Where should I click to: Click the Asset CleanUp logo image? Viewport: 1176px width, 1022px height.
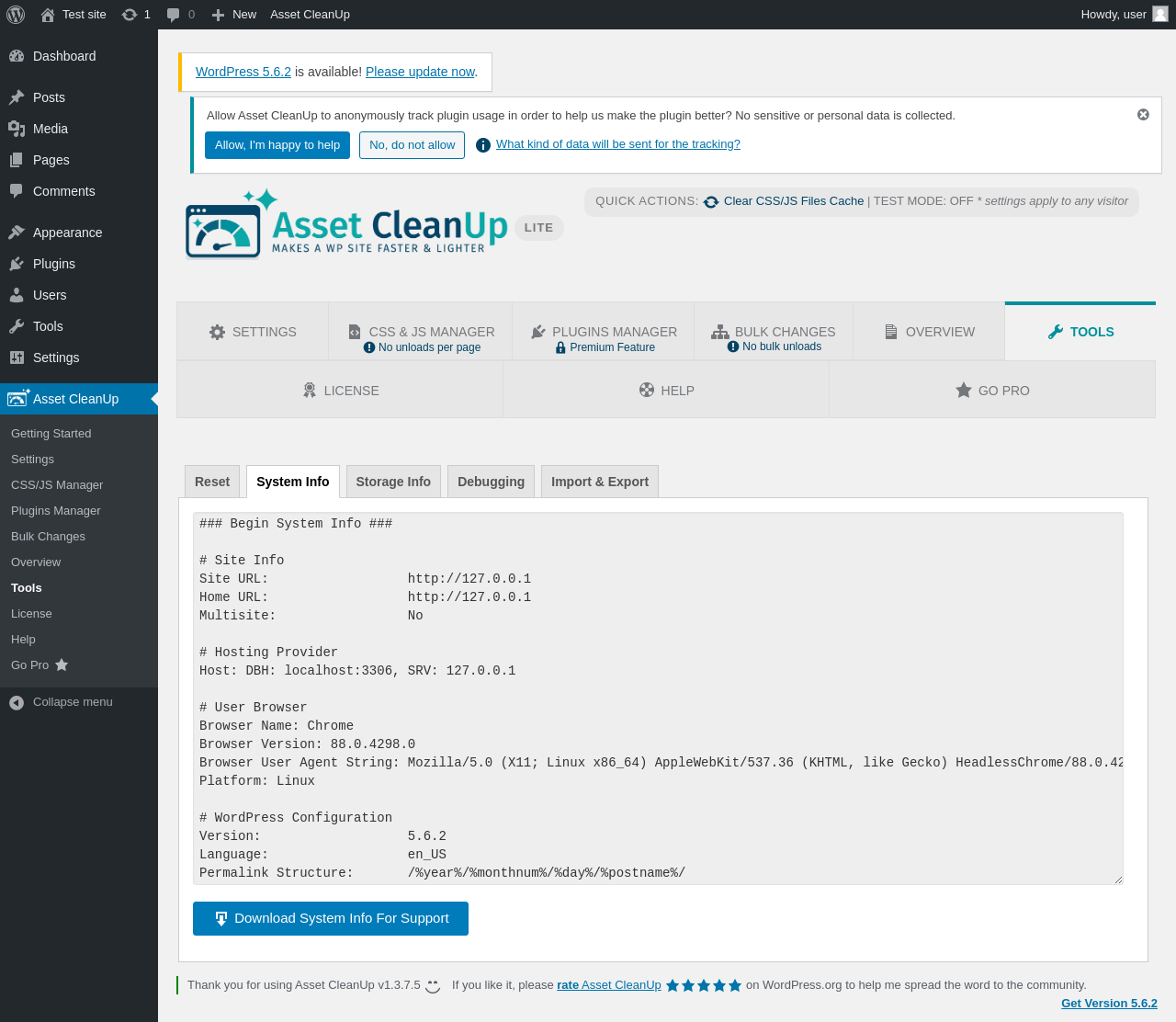346,224
